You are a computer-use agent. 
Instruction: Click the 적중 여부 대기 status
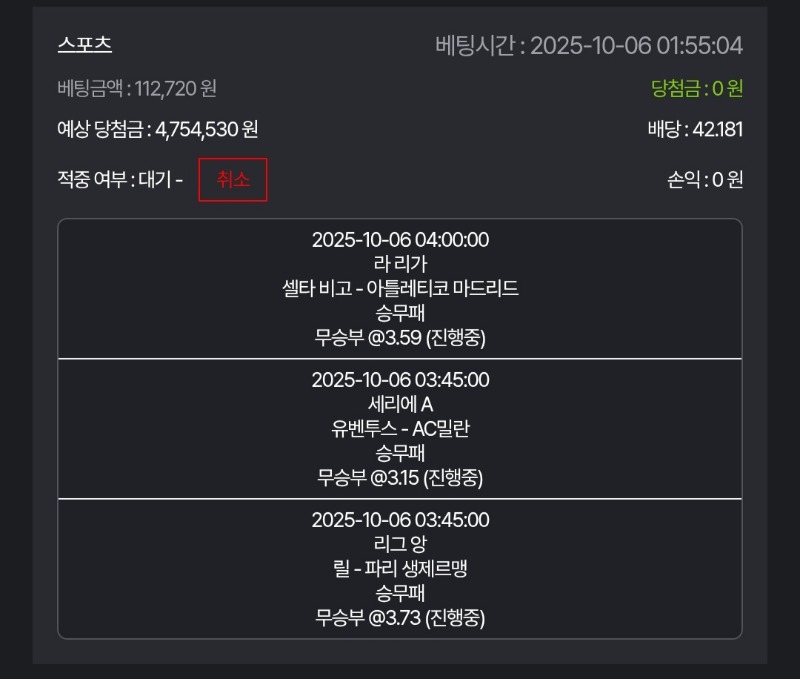(120, 180)
